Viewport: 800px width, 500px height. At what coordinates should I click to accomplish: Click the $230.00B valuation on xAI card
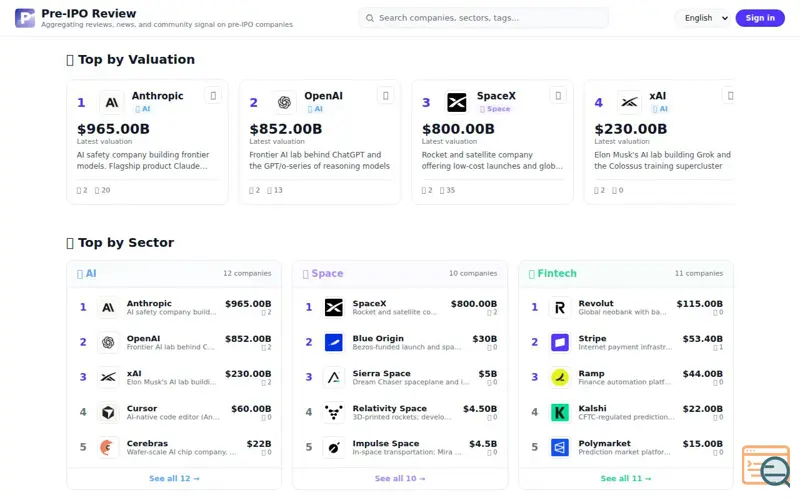[631, 129]
